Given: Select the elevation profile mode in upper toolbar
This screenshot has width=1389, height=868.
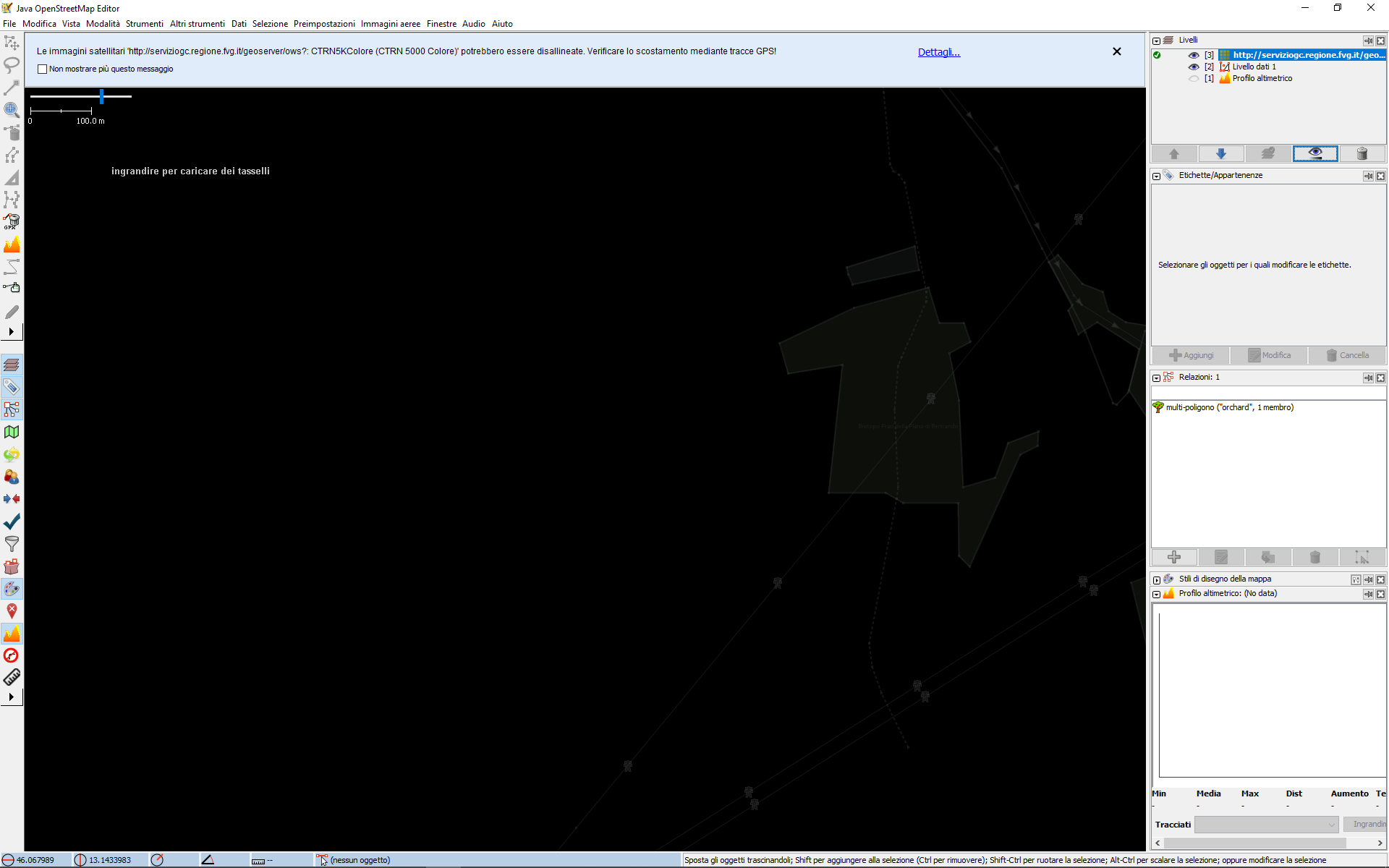Looking at the screenshot, I should (12, 244).
